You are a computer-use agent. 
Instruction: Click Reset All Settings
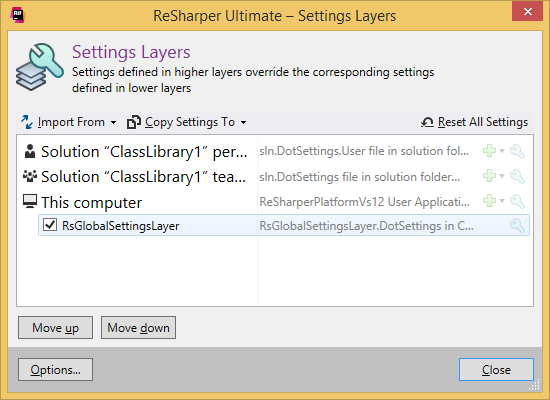click(x=474, y=122)
